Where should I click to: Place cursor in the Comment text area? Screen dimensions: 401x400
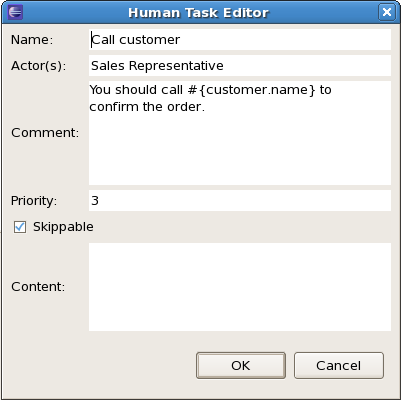tap(240, 133)
